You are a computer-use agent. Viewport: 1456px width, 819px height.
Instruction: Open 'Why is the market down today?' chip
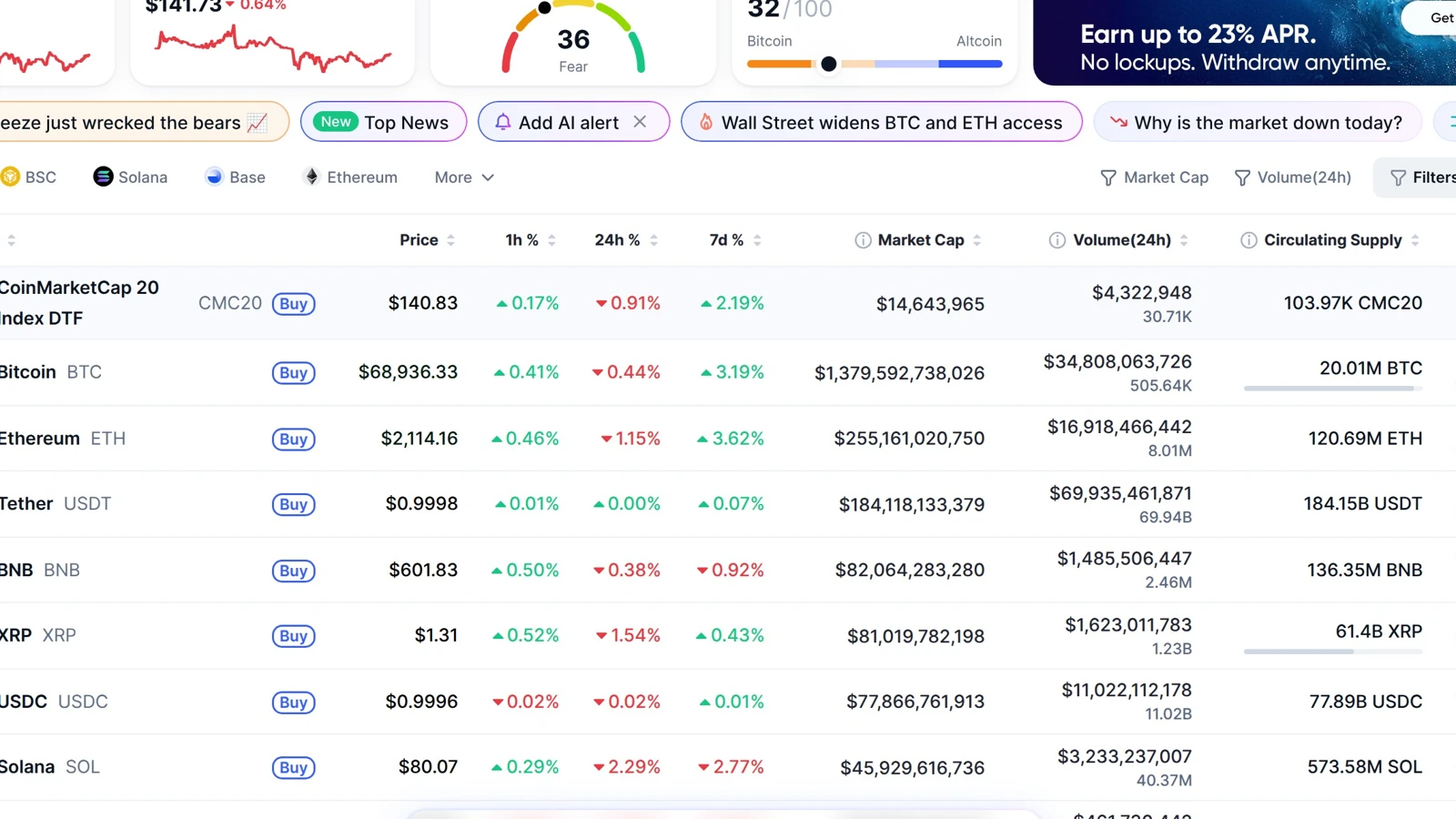[1257, 122]
